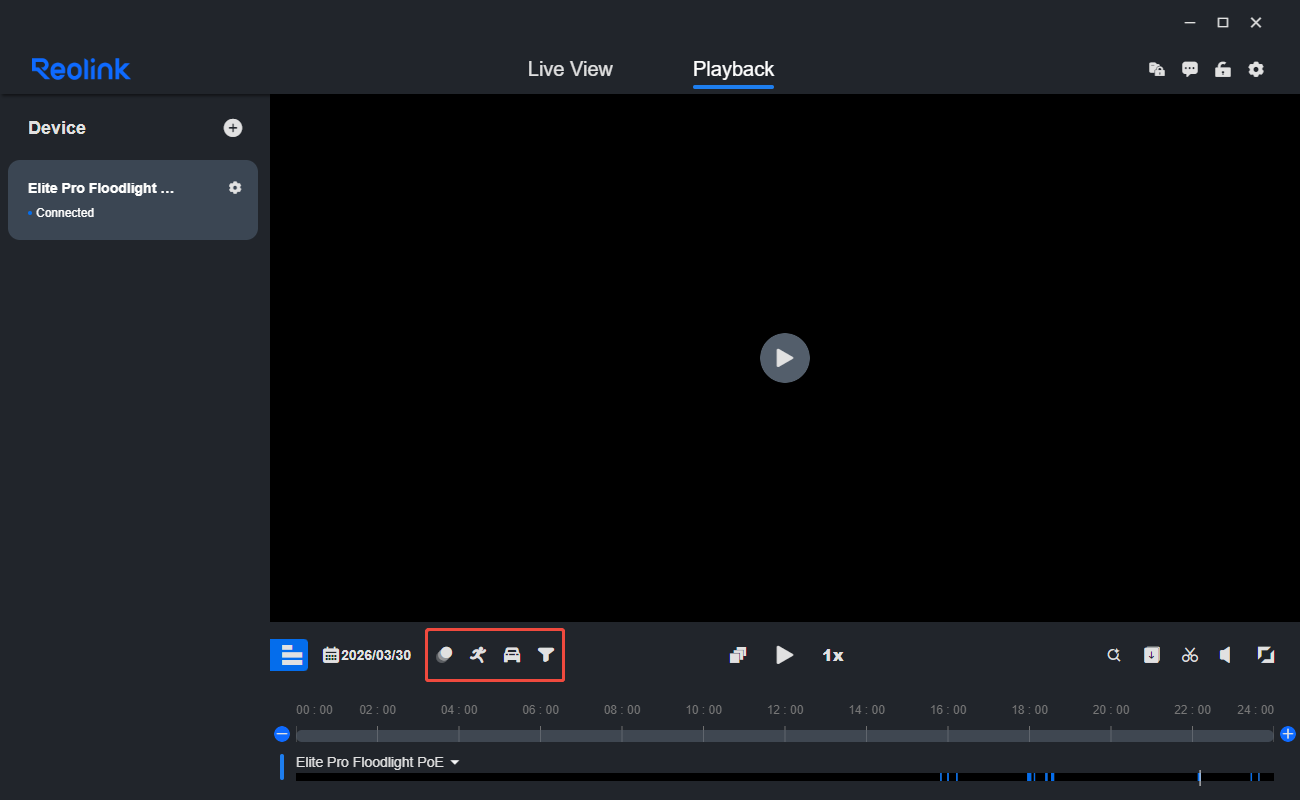Collapse the timeline with the minus button

[281, 733]
